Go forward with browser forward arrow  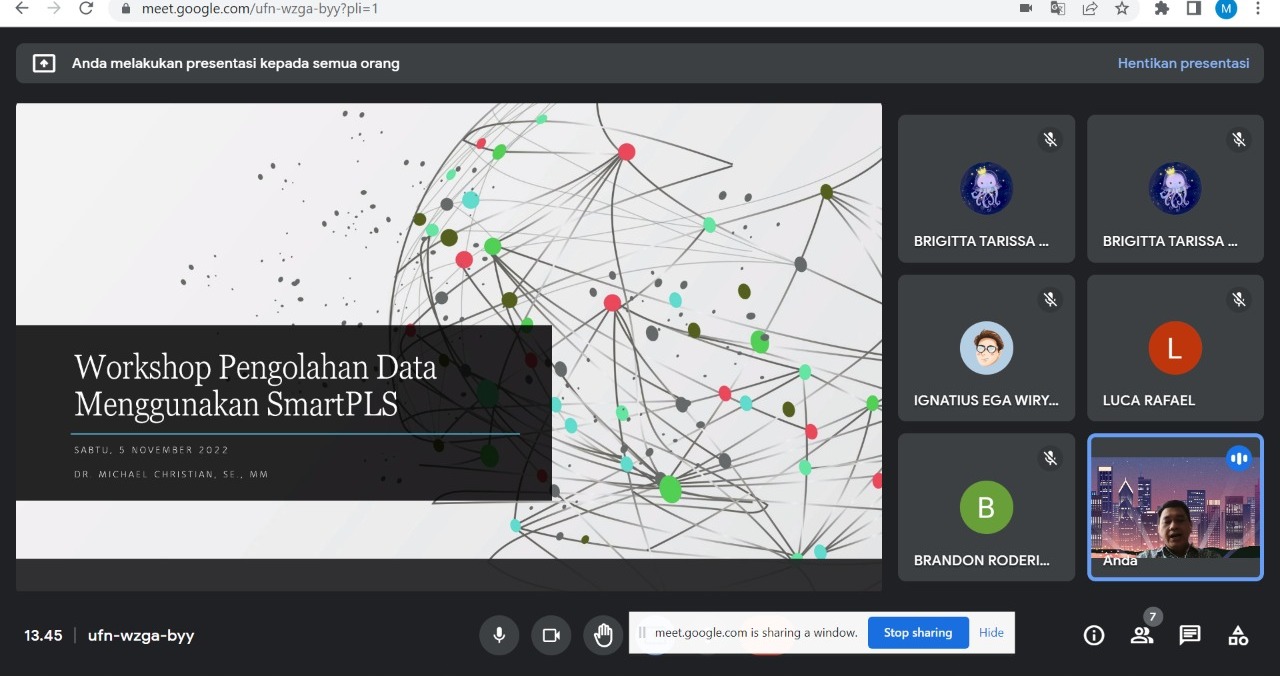pos(54,9)
